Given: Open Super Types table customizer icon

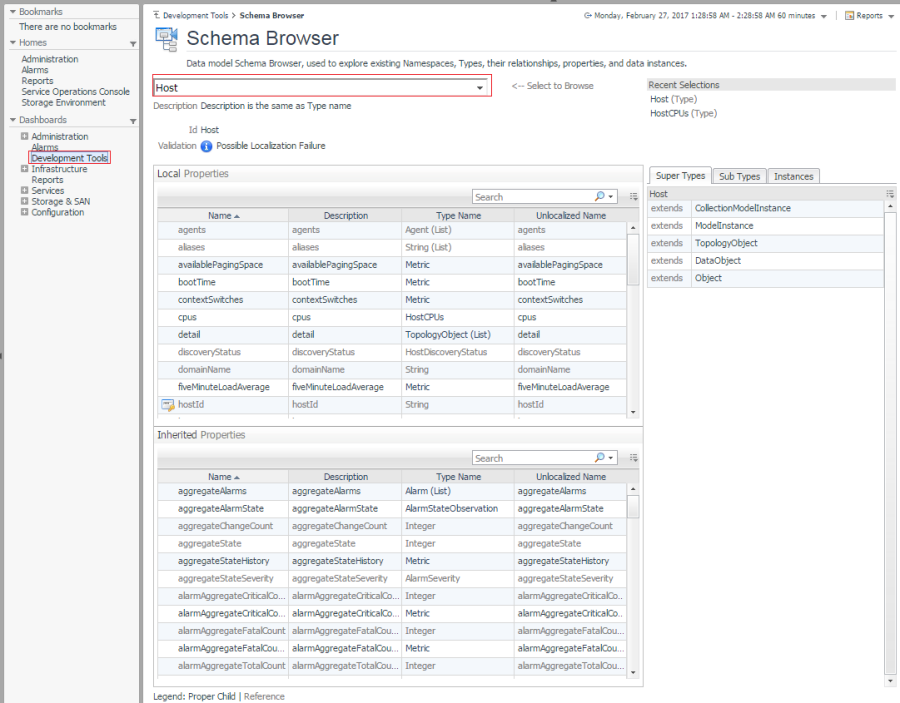Looking at the screenshot, I should coord(890,194).
